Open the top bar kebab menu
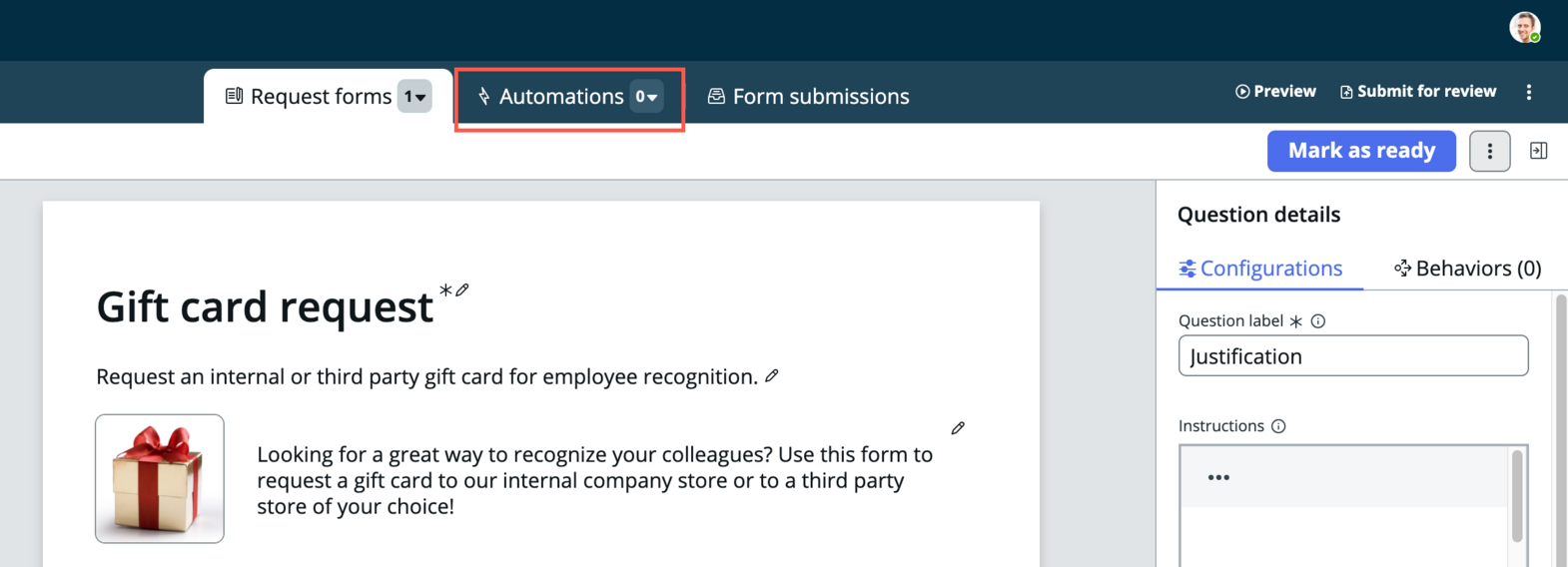The image size is (1568, 567). click(1528, 92)
